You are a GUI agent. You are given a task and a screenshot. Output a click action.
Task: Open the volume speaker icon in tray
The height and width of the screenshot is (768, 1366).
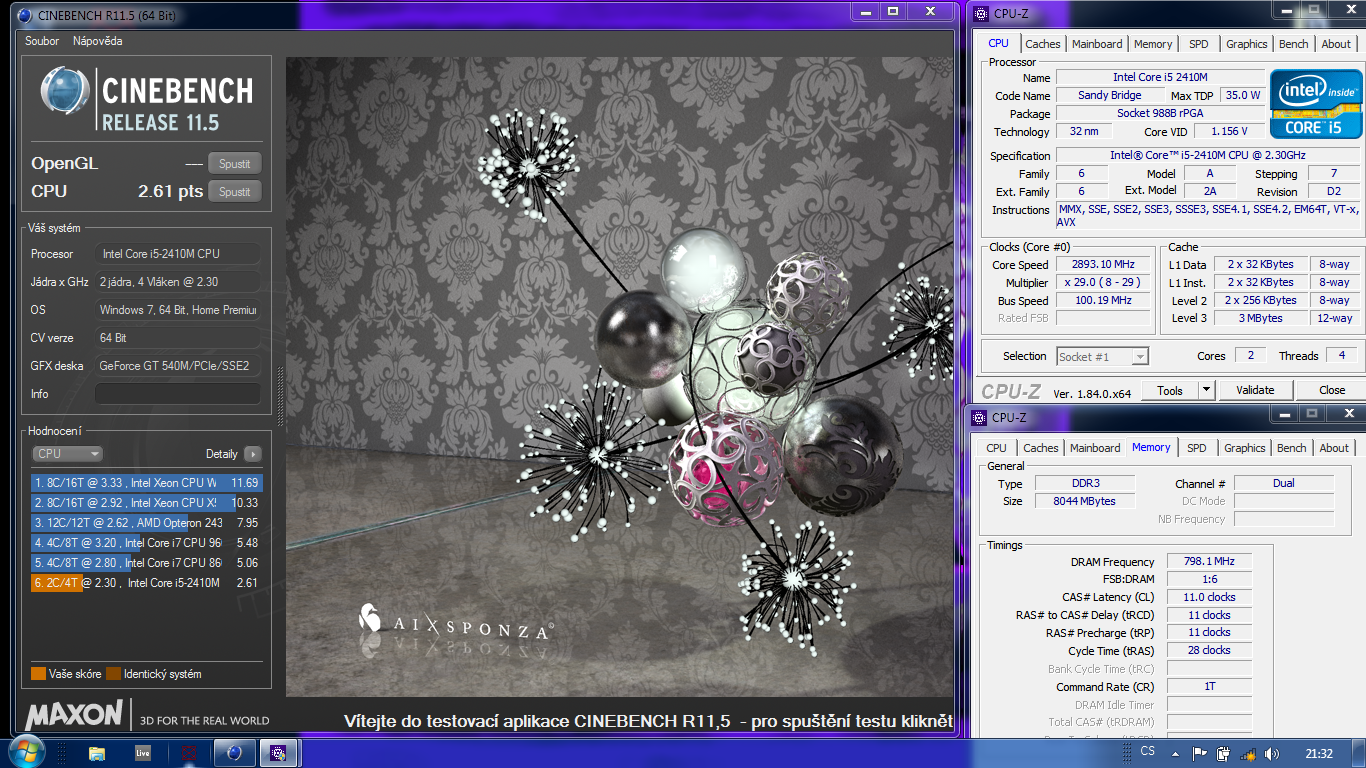(x=1272, y=753)
